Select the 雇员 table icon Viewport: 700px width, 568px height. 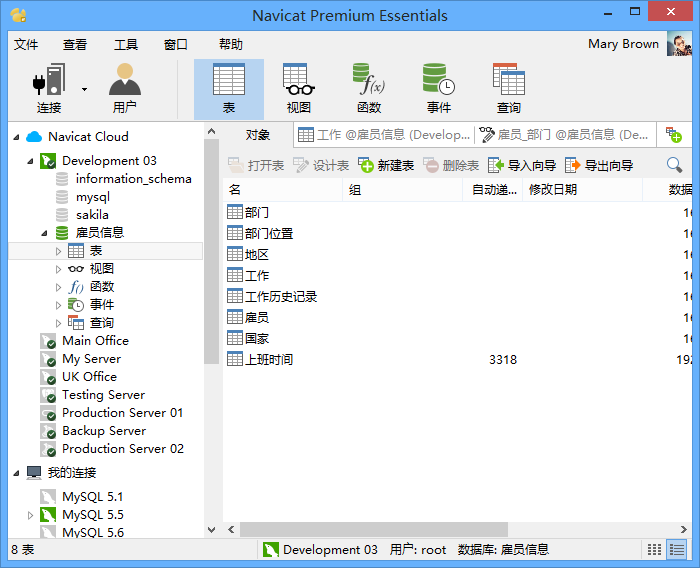[x=235, y=317]
